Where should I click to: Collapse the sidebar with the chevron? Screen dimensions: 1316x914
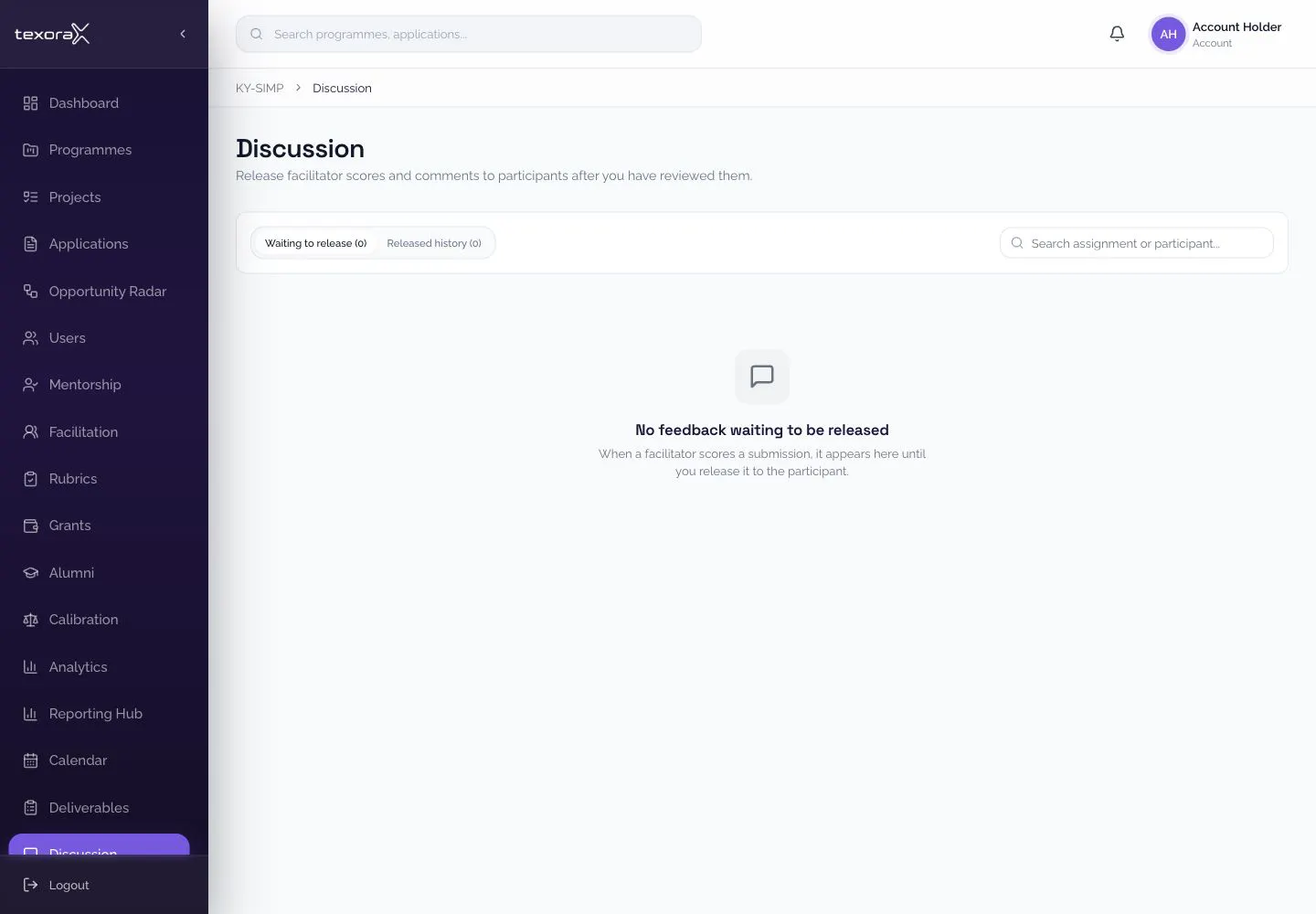[183, 34]
